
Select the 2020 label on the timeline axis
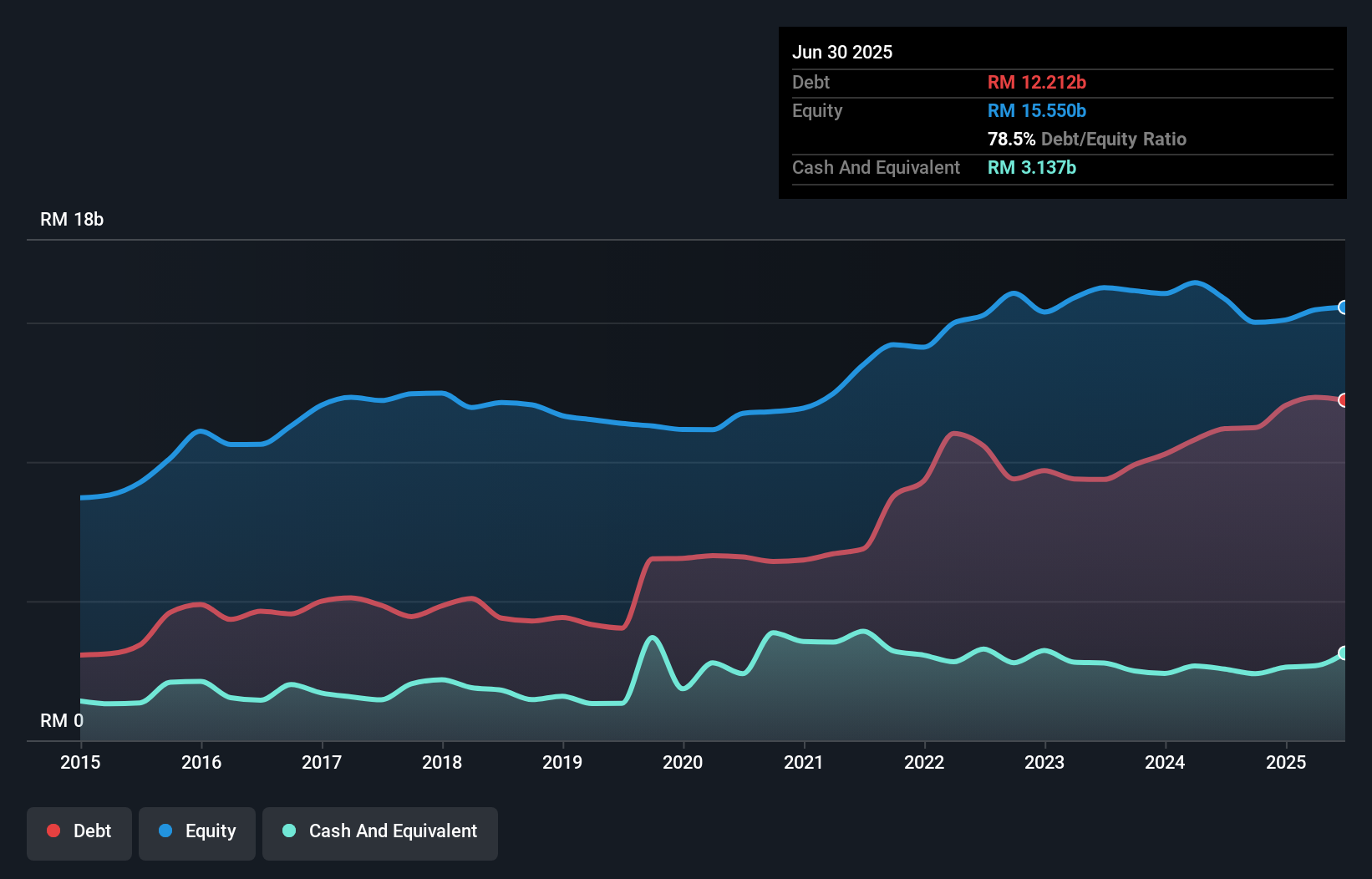click(683, 762)
